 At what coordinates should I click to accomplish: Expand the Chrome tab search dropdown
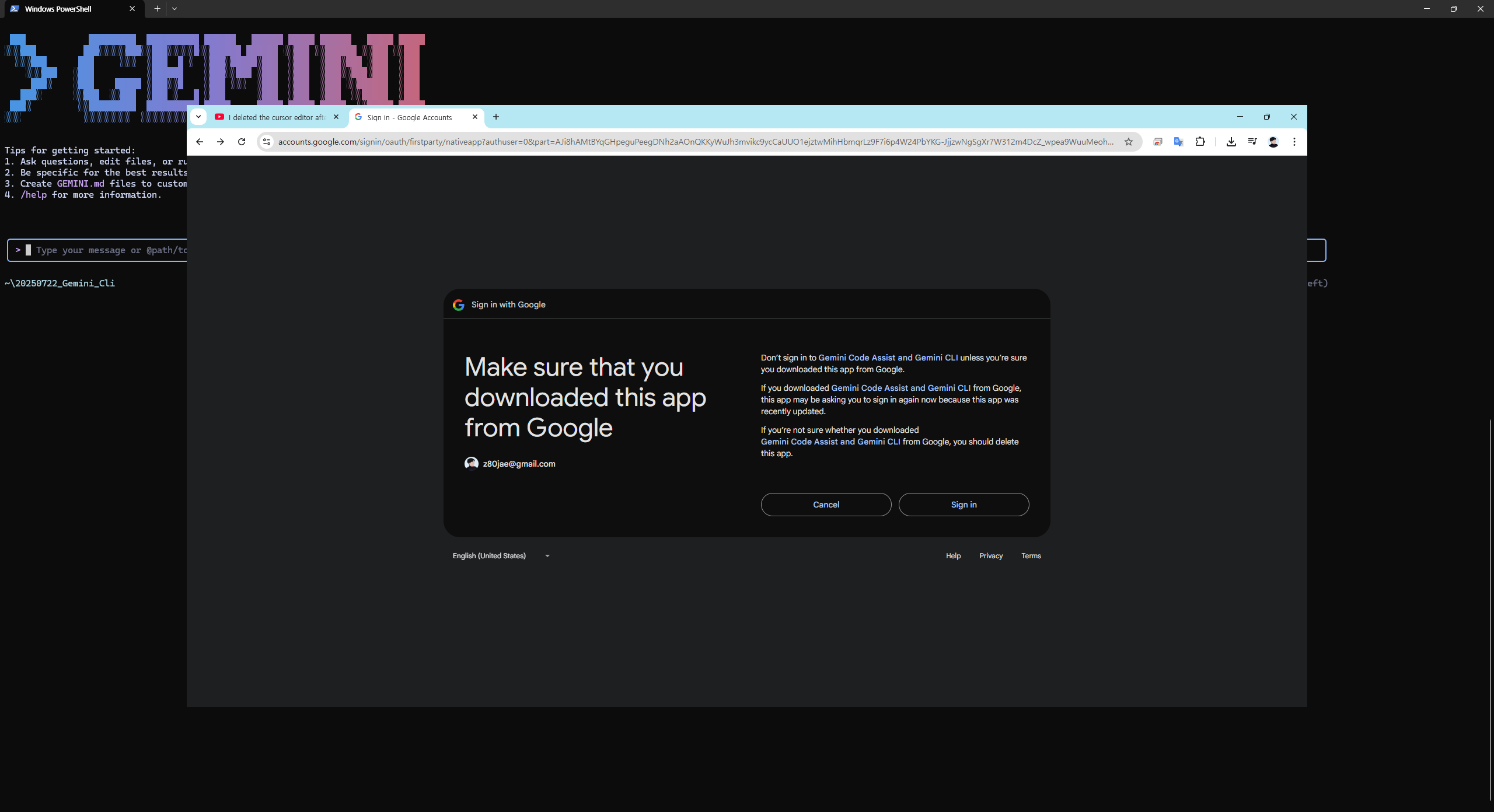pyautogui.click(x=198, y=117)
